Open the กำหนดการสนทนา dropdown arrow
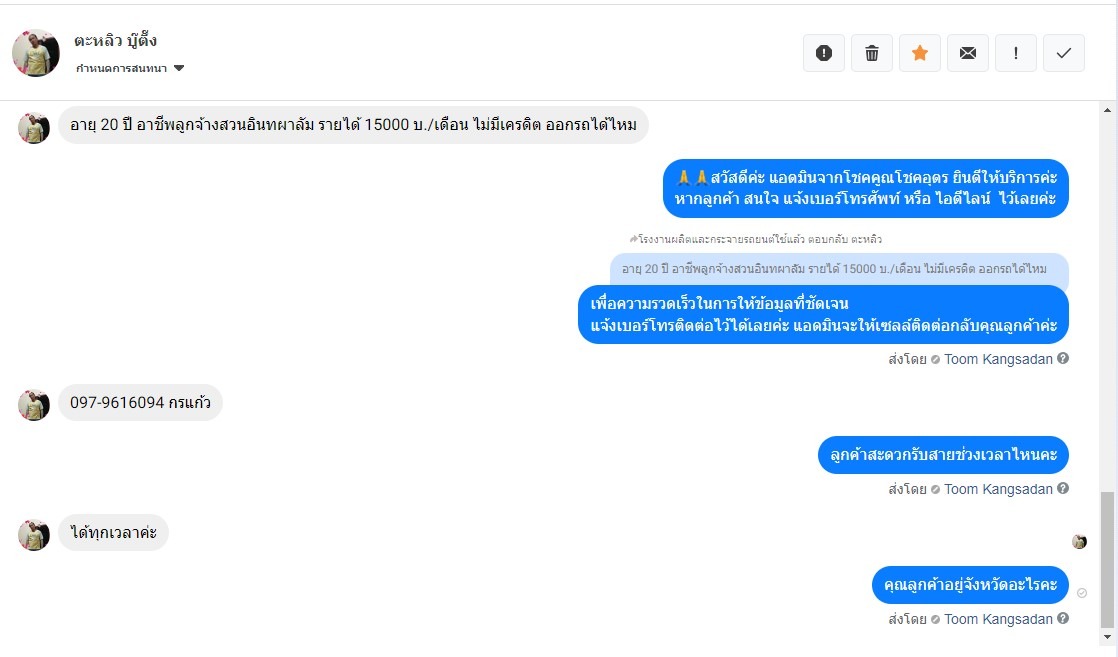1118x657 pixels. [x=179, y=68]
